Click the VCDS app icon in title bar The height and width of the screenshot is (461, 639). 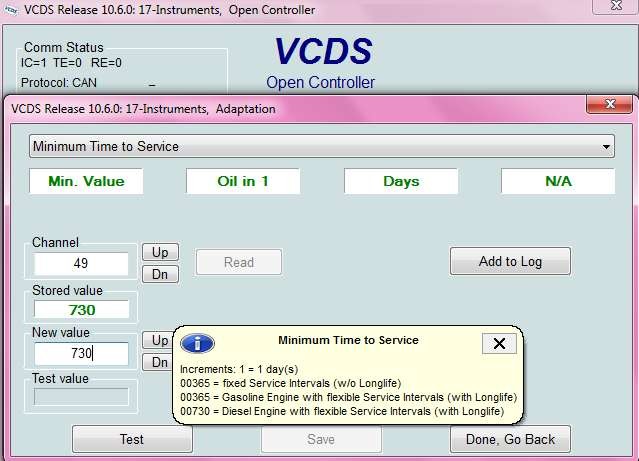pyautogui.click(x=10, y=10)
